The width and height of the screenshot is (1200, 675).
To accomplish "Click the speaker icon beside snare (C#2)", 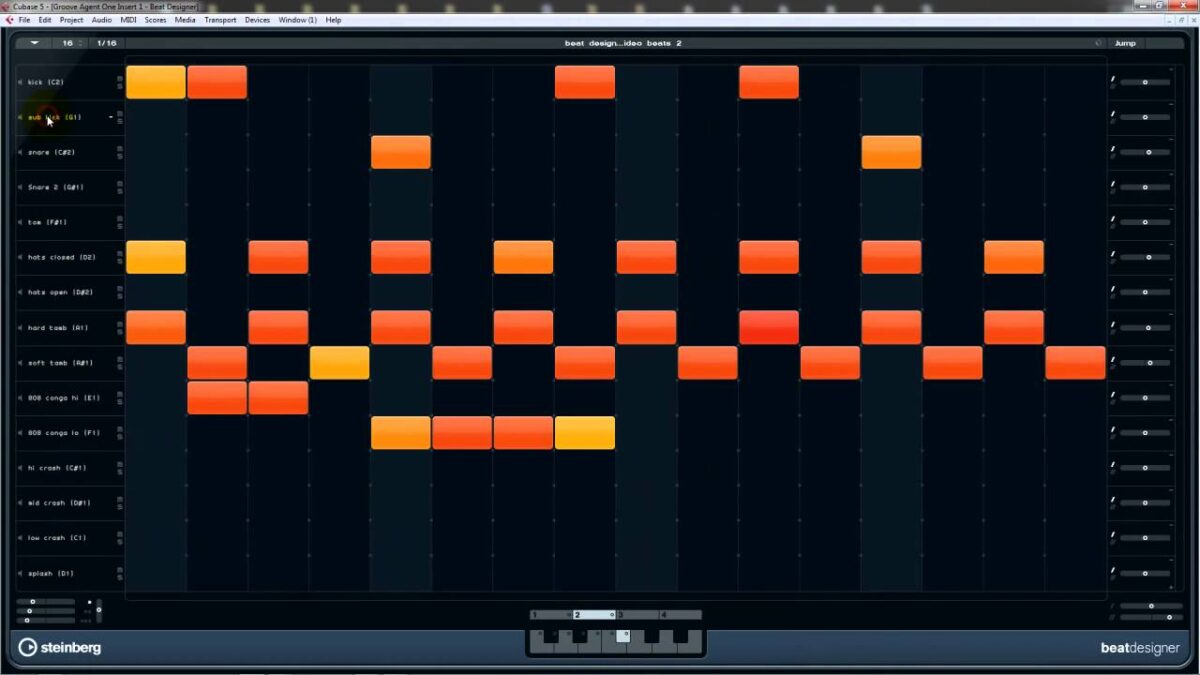I will (x=21, y=152).
